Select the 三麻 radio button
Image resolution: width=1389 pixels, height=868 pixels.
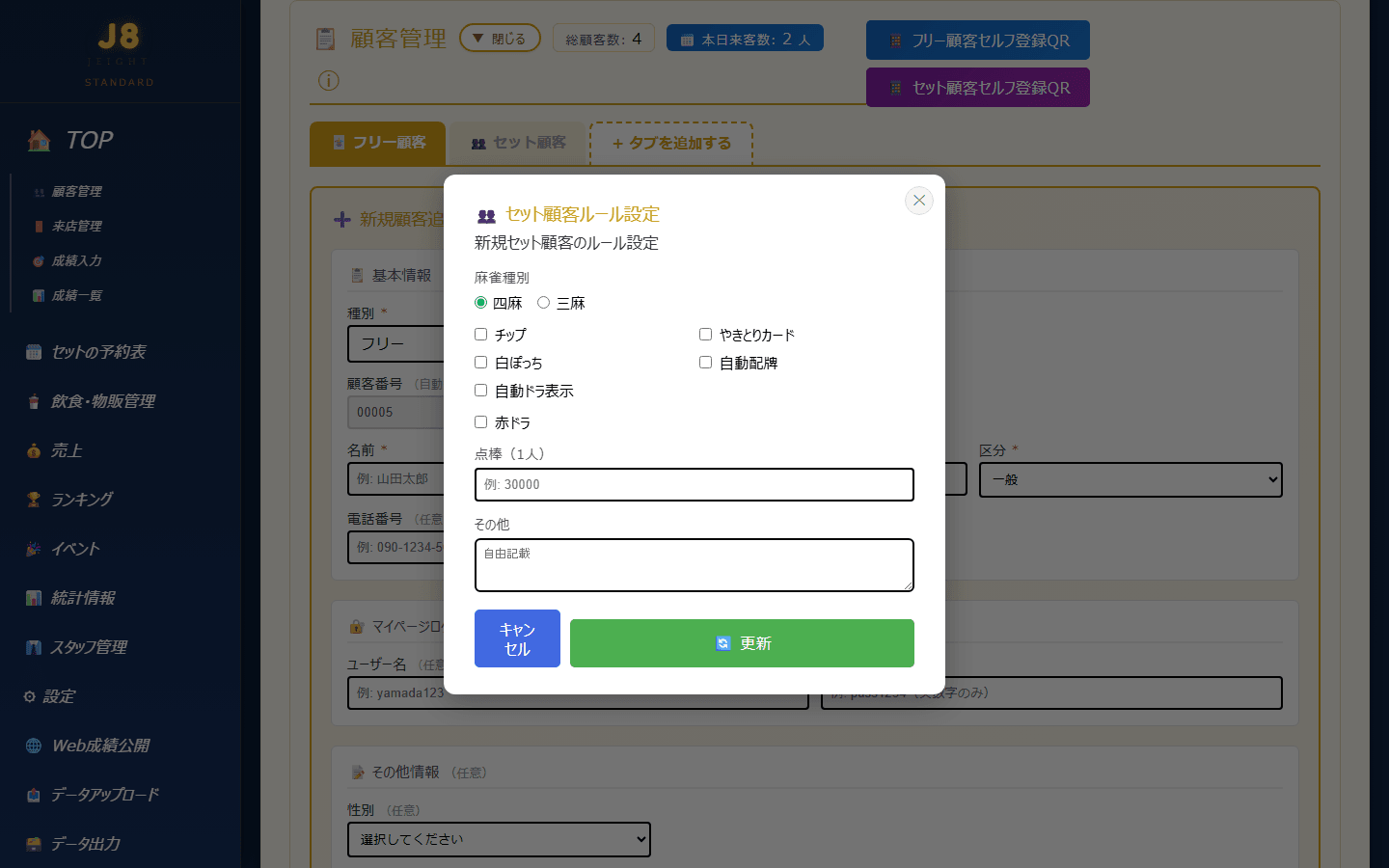[544, 303]
